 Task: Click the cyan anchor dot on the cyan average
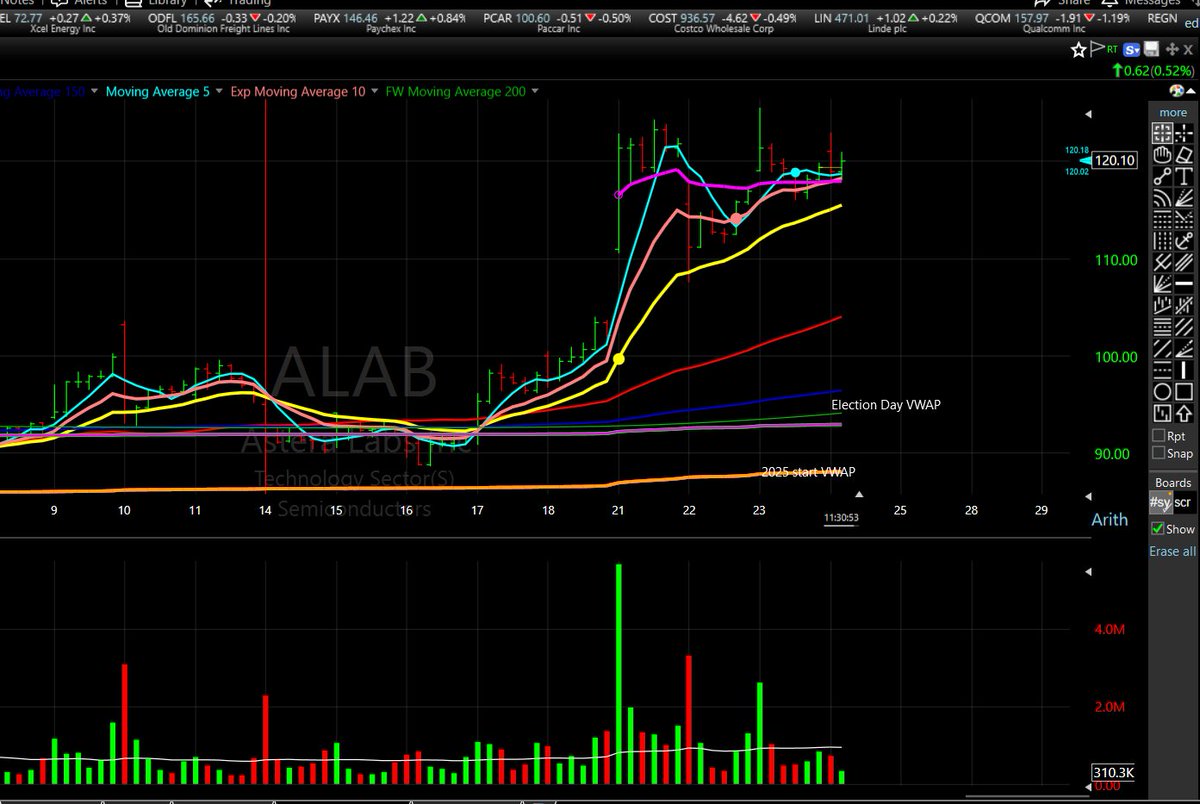point(795,173)
